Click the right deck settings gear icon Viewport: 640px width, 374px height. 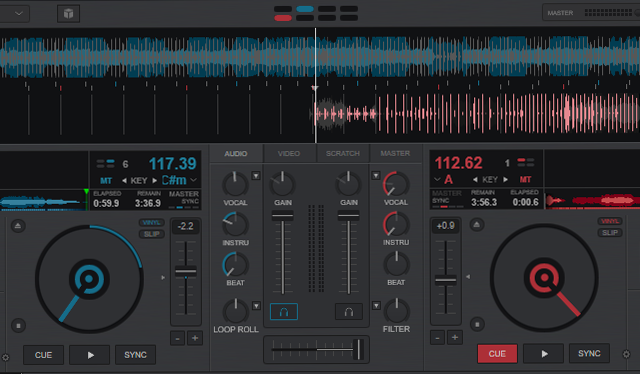click(x=626, y=354)
